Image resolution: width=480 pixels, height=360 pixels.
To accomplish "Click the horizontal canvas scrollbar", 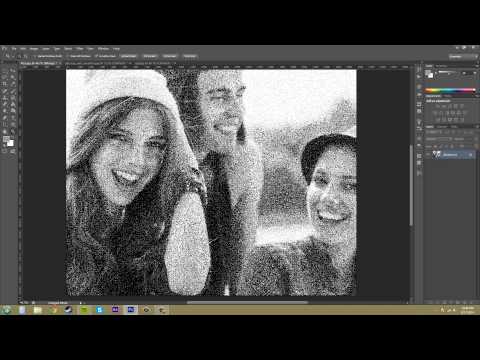I will [x=247, y=302].
